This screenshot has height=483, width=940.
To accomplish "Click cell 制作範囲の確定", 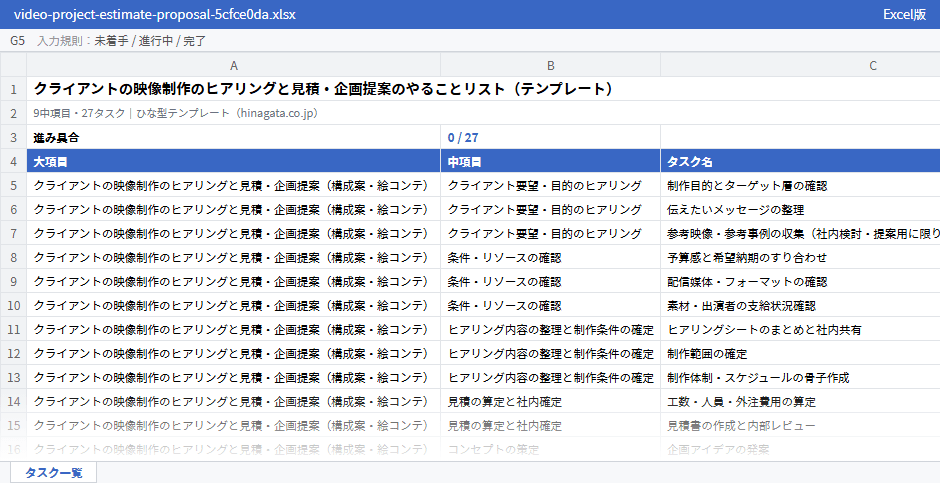I will click(800, 353).
